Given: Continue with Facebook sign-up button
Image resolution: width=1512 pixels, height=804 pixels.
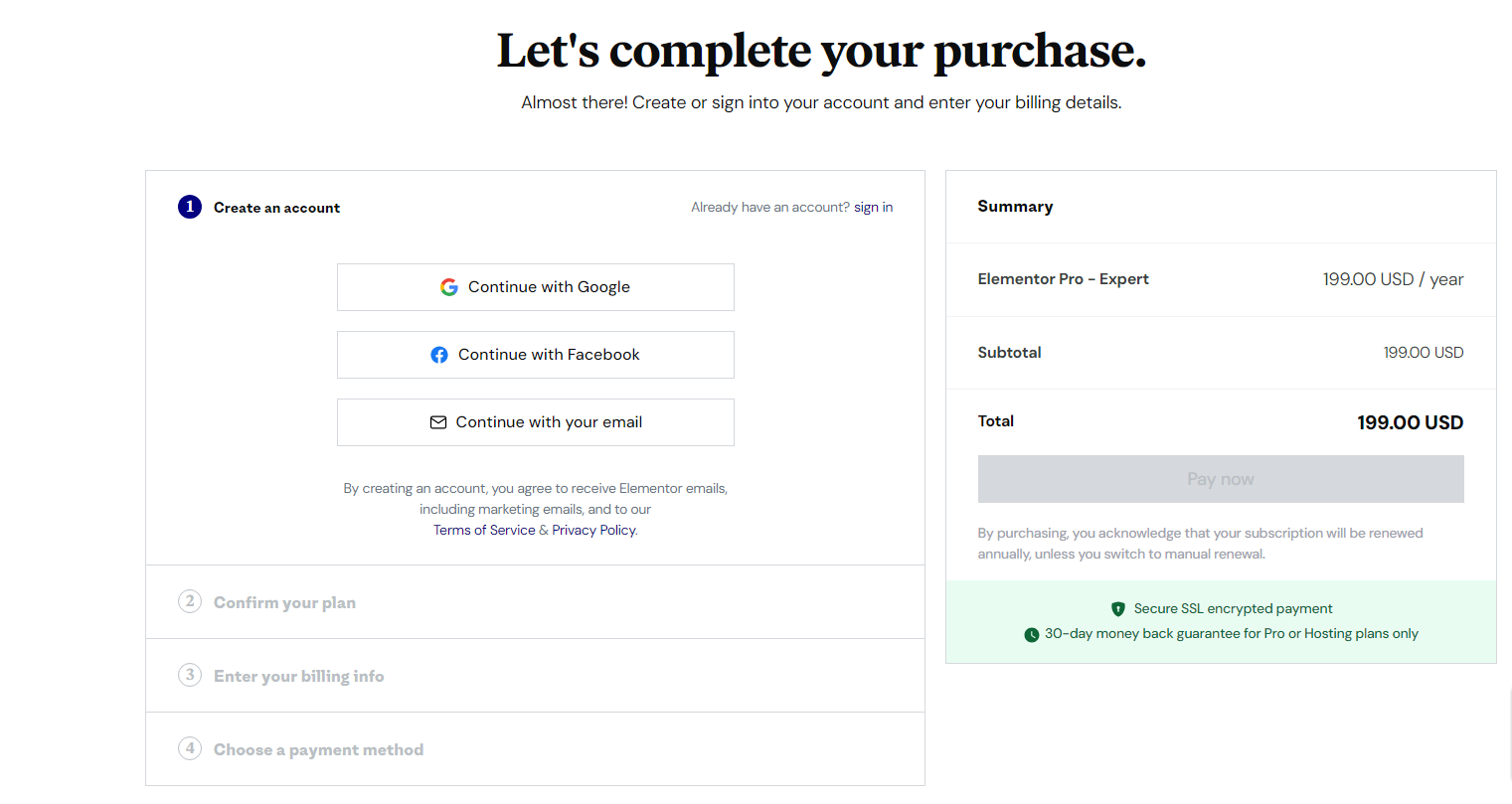Looking at the screenshot, I should [x=535, y=355].
